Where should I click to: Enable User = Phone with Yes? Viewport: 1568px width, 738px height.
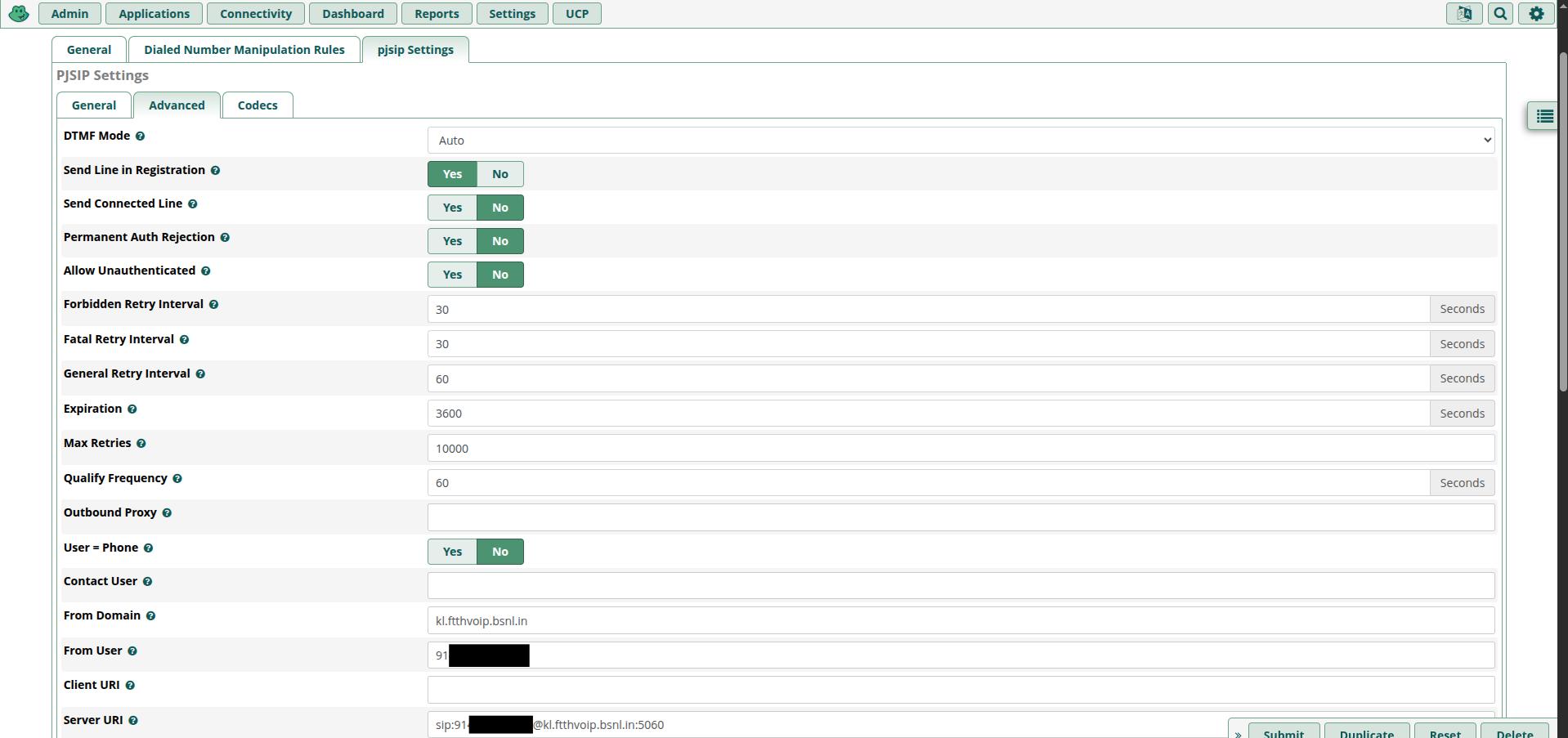[x=452, y=552]
